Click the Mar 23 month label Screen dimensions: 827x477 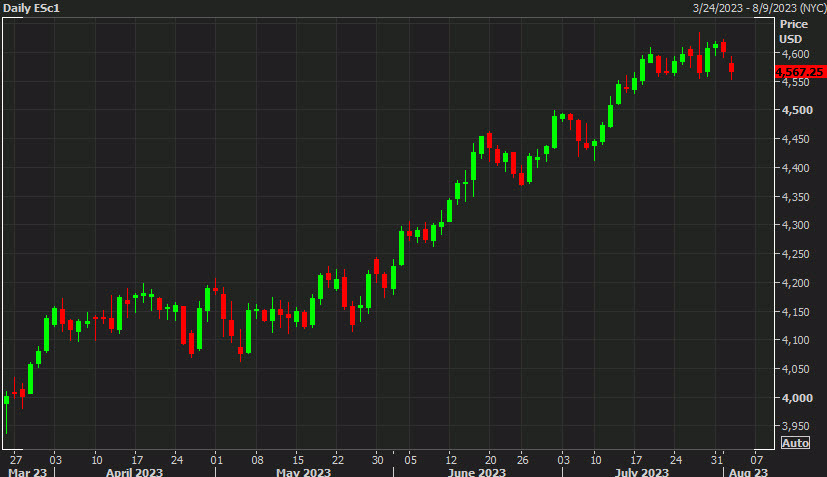tap(28, 472)
